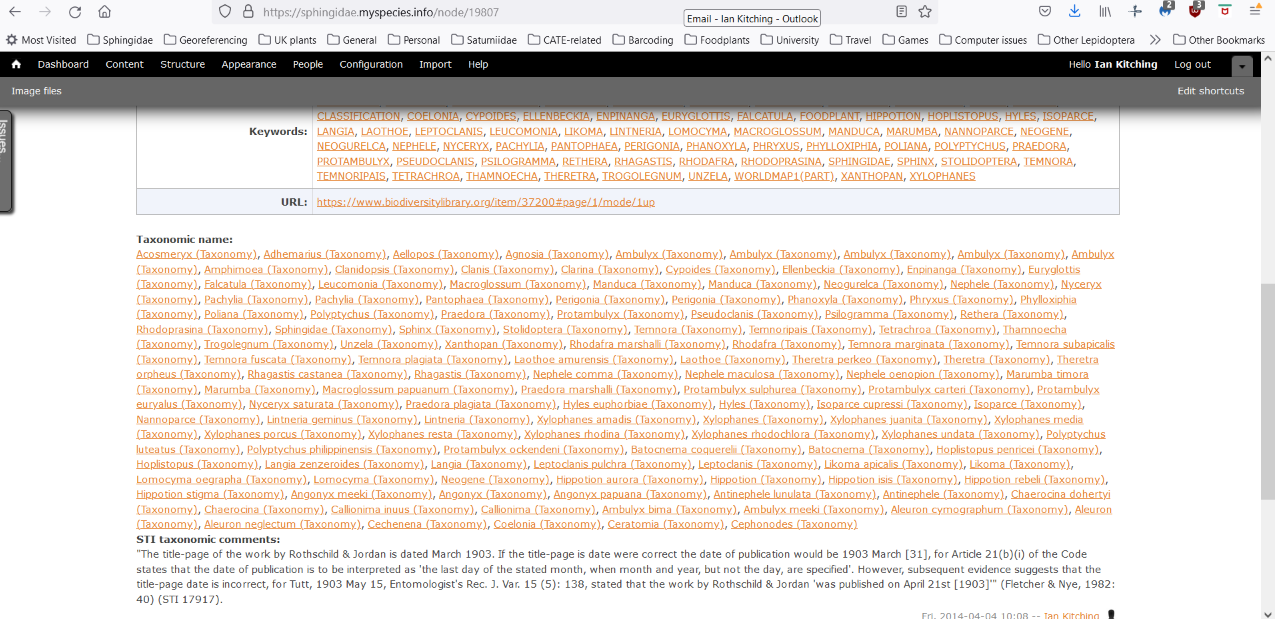Open the Ghostery extension with badge 3
1275x619 pixels.
[1196, 11]
